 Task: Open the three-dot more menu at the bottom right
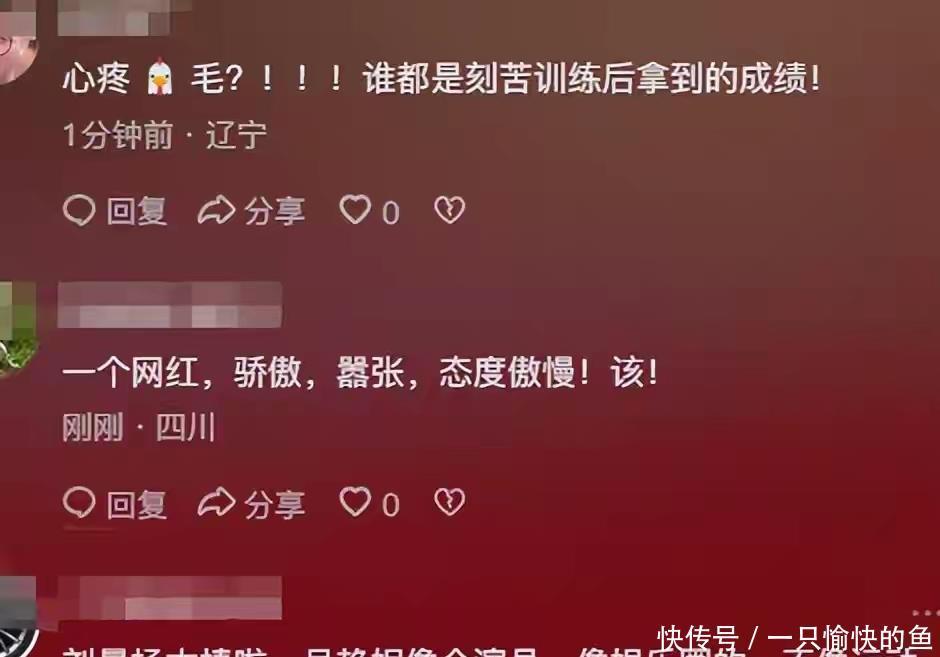pyautogui.click(x=924, y=613)
